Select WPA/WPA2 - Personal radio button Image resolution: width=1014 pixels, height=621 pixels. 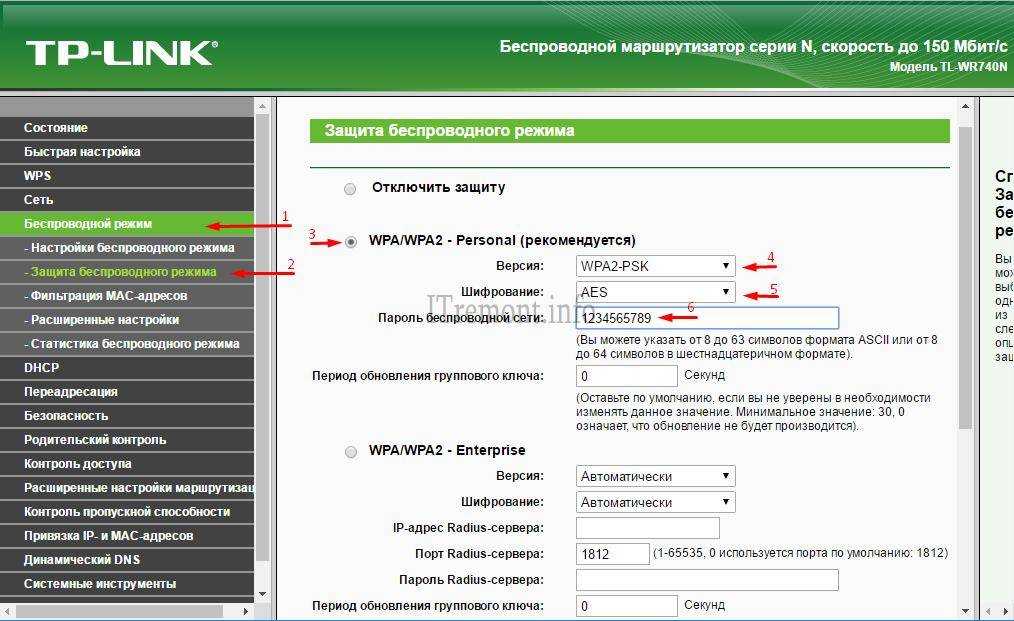[x=350, y=241]
